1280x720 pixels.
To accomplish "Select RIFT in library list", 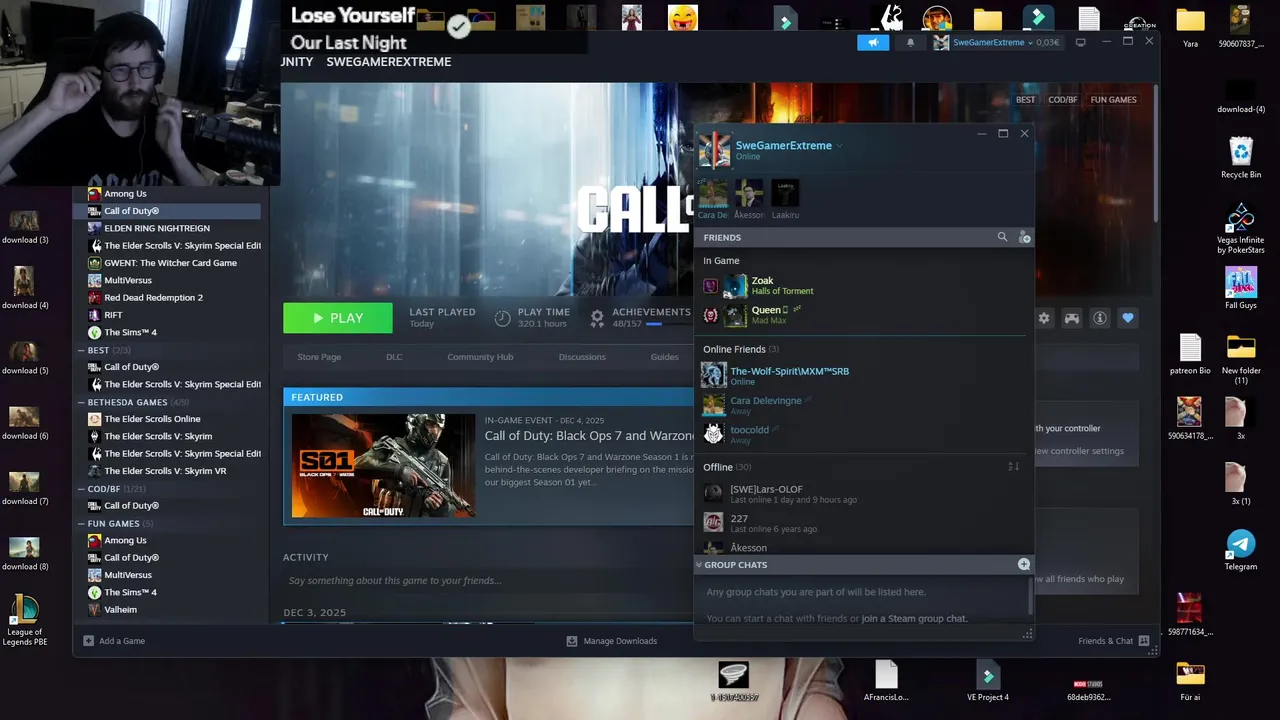I will tap(113, 315).
